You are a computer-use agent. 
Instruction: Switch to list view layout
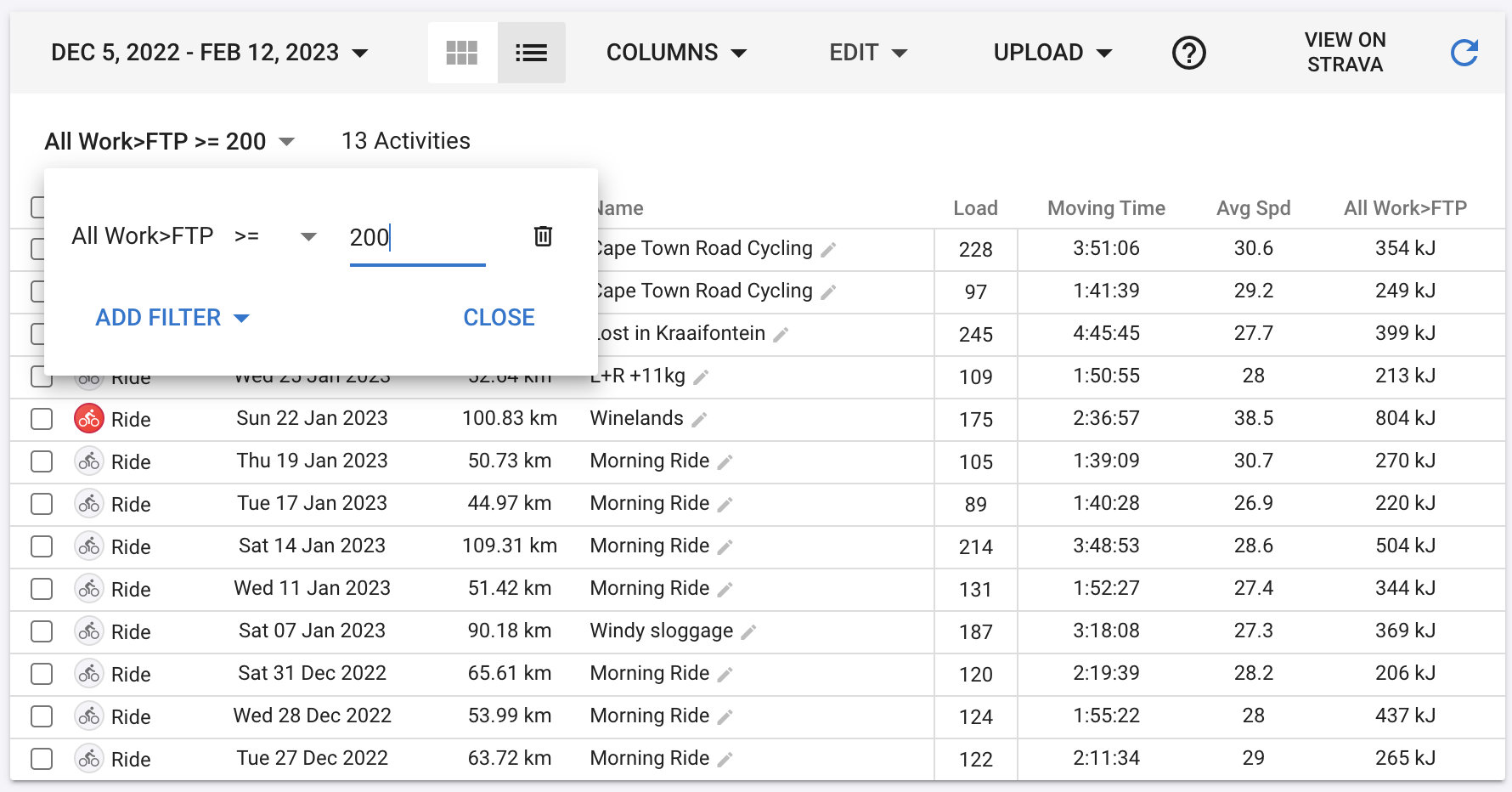pyautogui.click(x=531, y=53)
